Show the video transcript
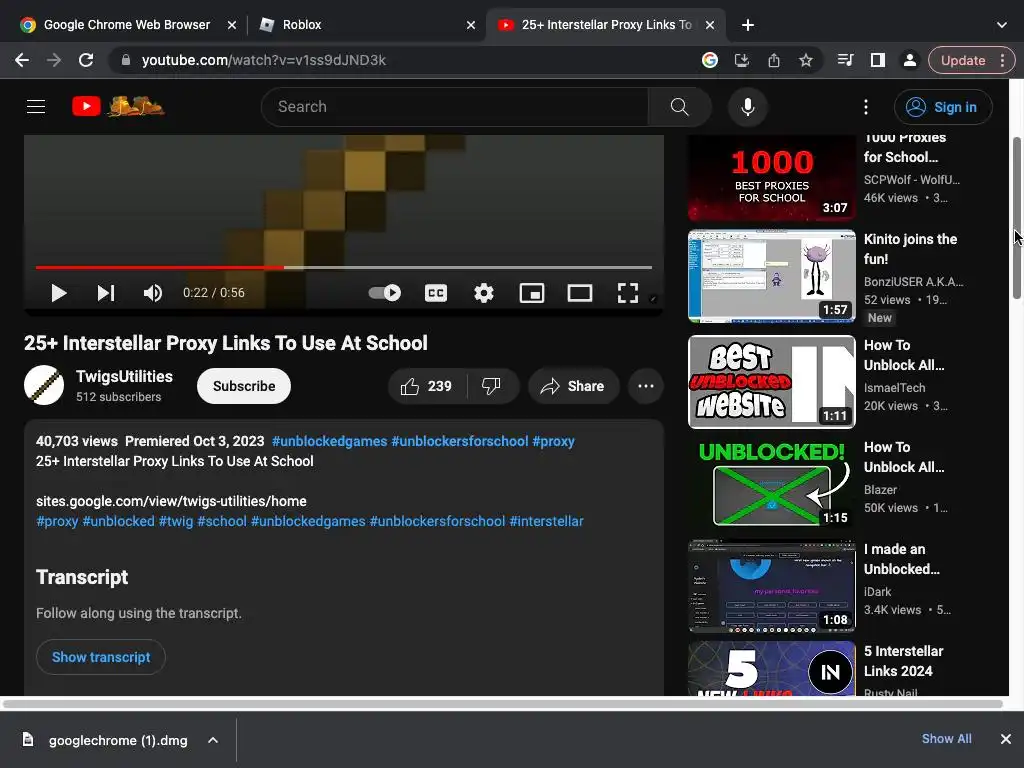Screen dimensions: 1024x768 click(101, 657)
